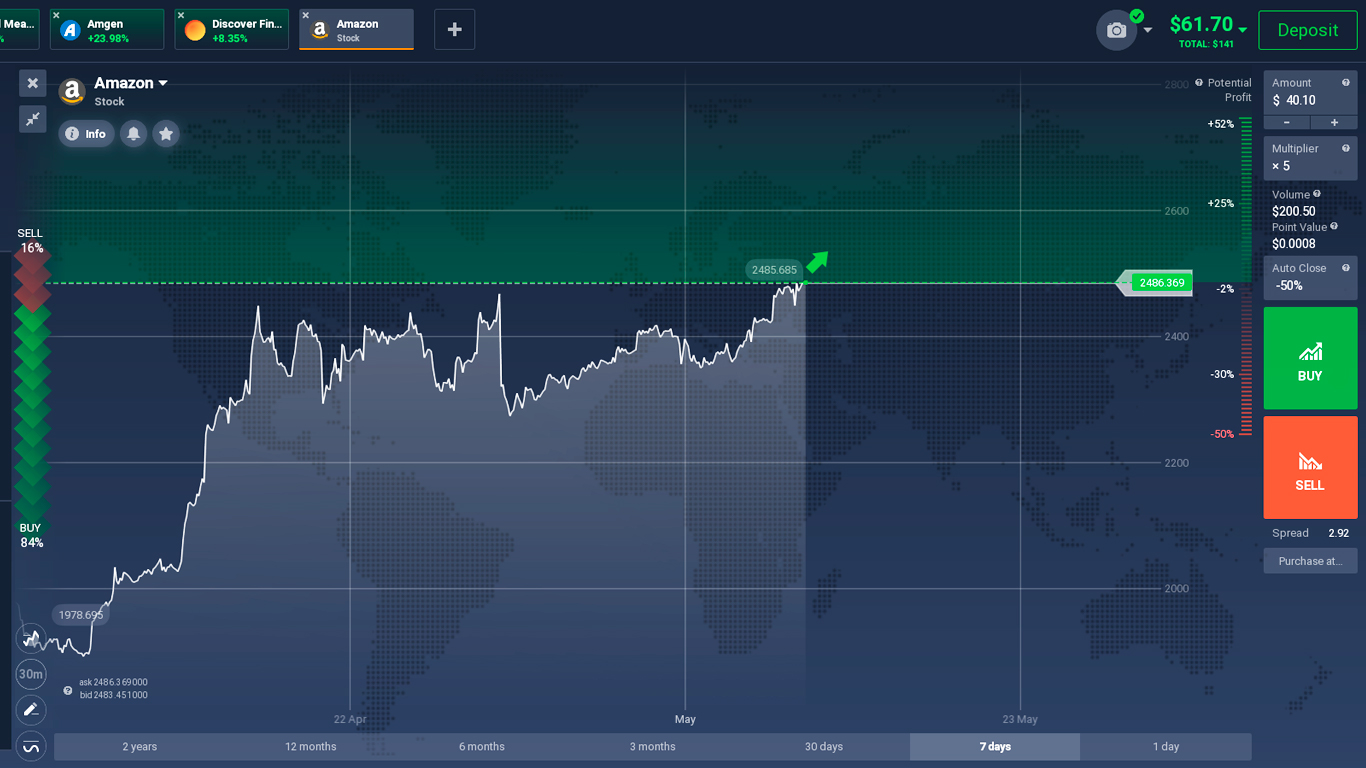1366x768 pixels.
Task: Select the 1 day timeframe
Action: [x=1166, y=747]
